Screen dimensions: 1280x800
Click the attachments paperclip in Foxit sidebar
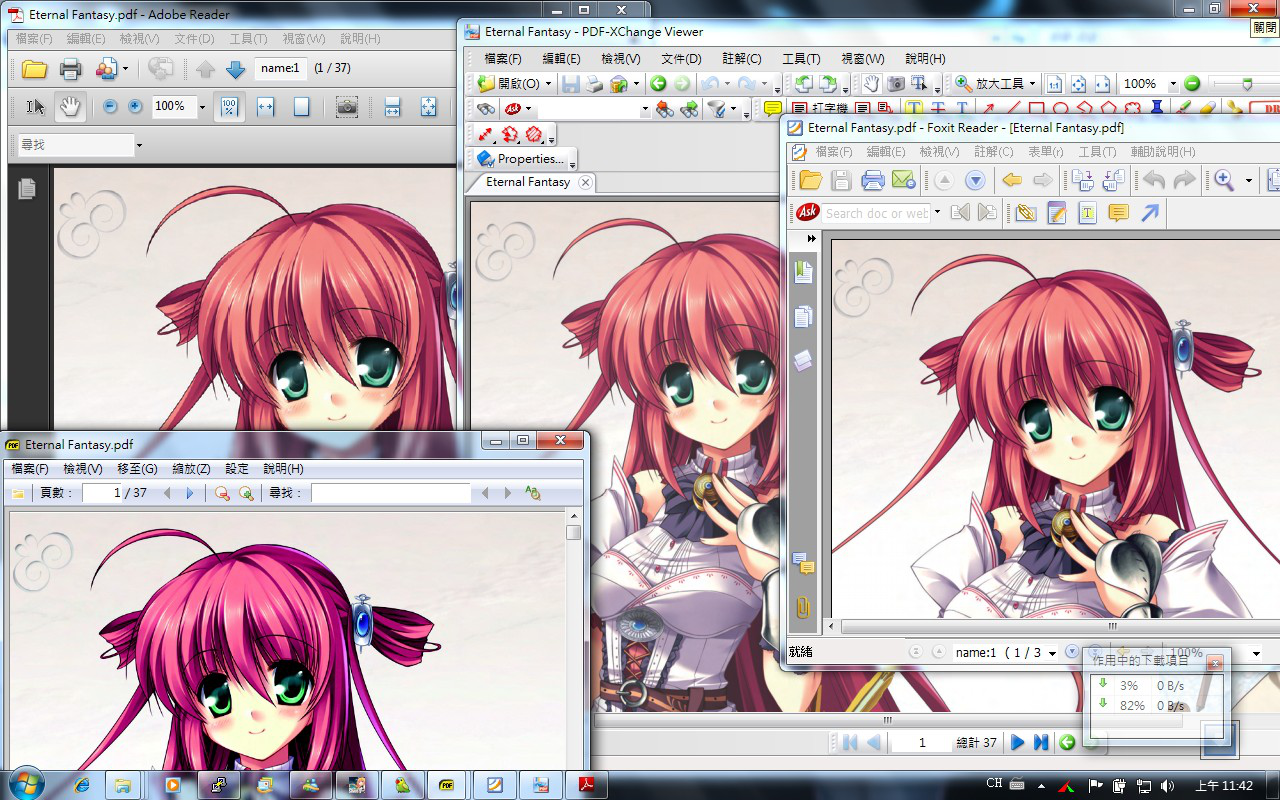pyautogui.click(x=803, y=607)
